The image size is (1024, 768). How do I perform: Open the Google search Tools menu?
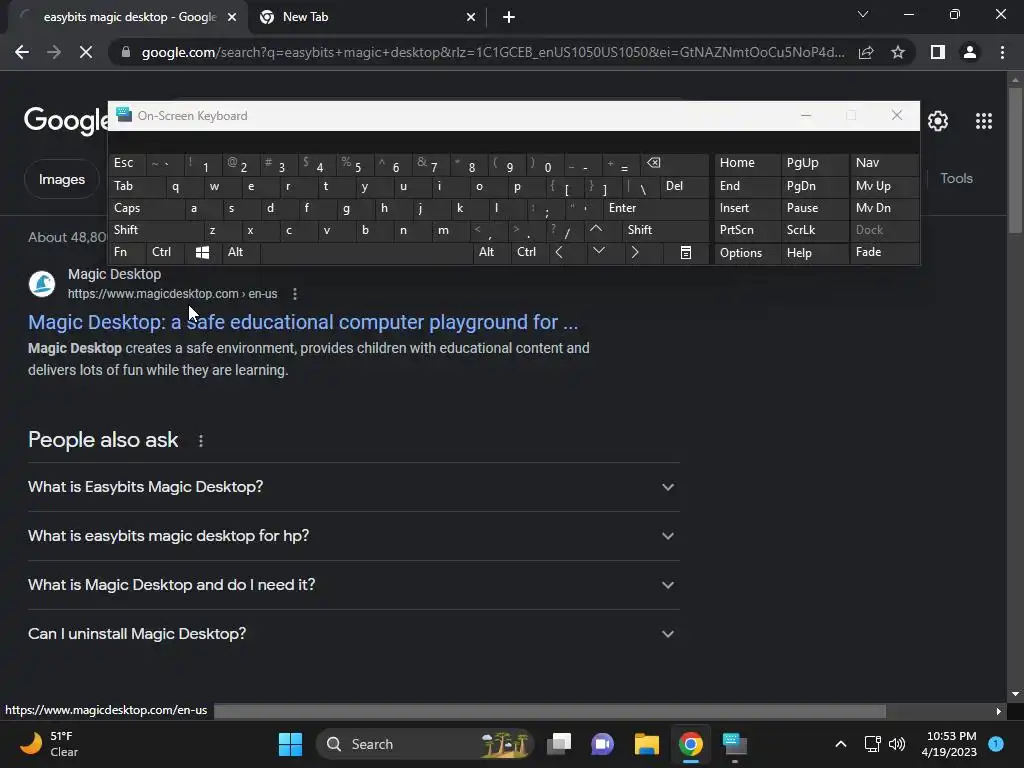coord(956,178)
